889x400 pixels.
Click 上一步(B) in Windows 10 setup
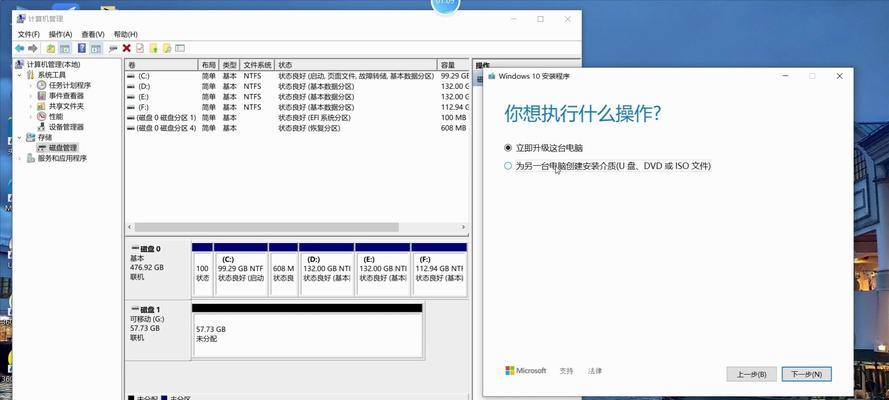pyautogui.click(x=751, y=374)
